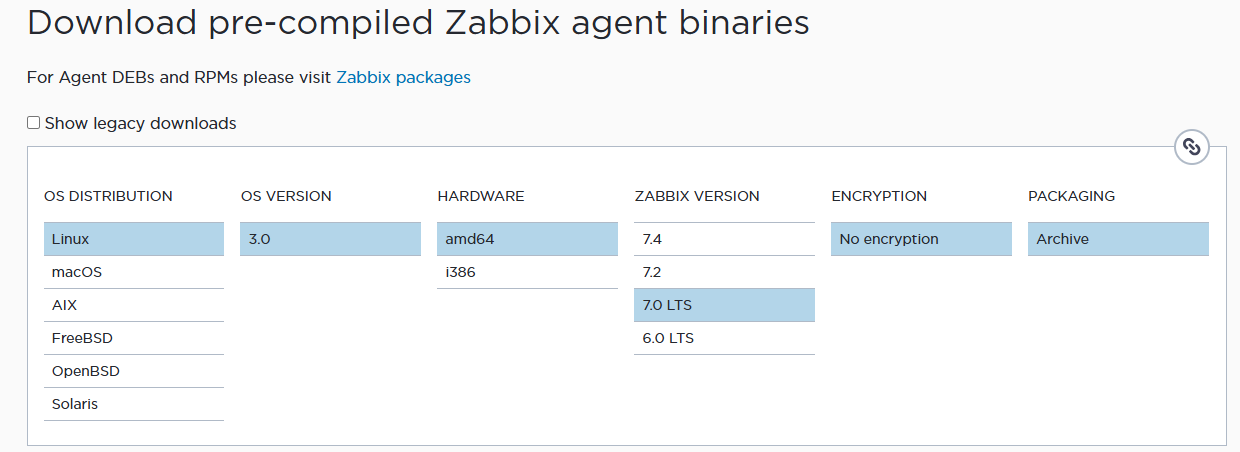Select AIX from OS distribution list
This screenshot has height=452, width=1240.
[x=134, y=305]
